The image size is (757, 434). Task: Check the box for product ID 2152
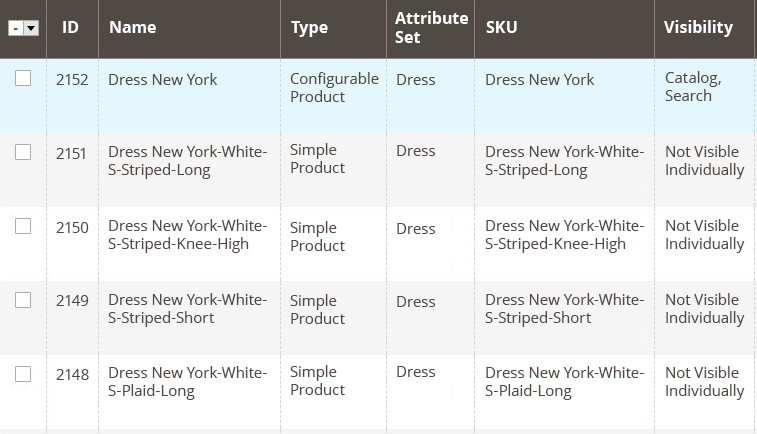click(x=23, y=78)
